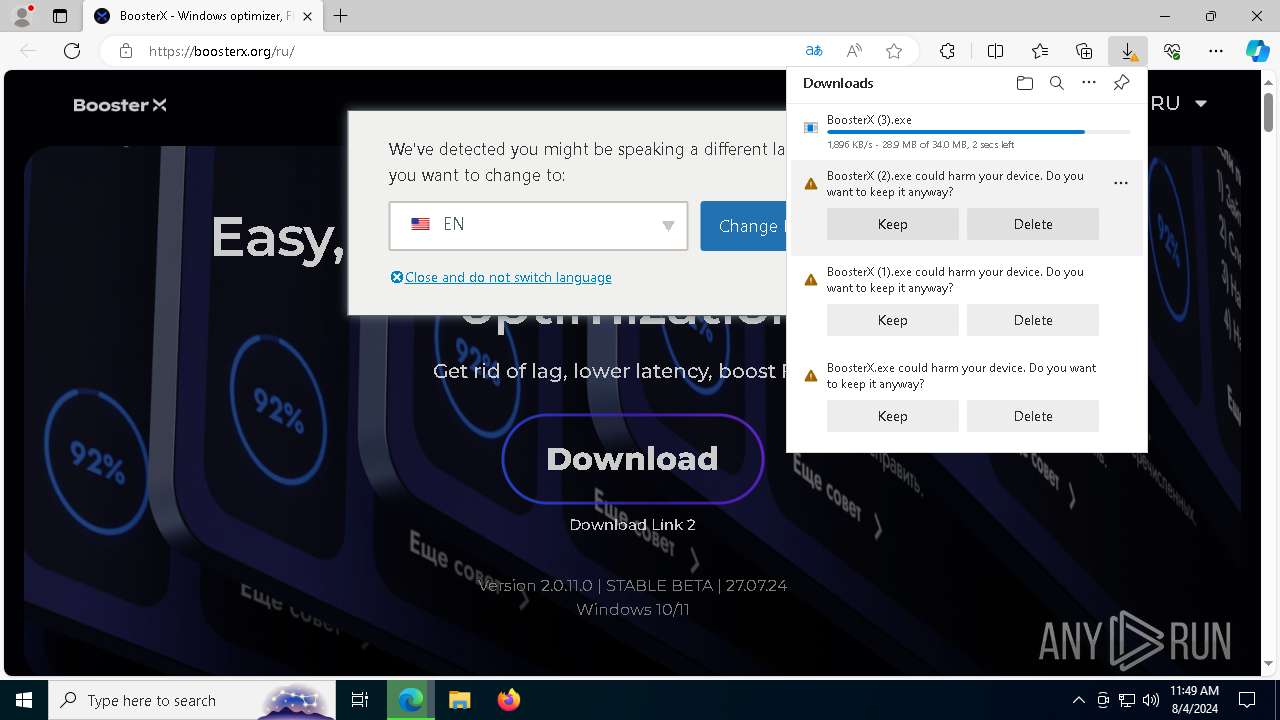Open the RU language menu on site
This screenshot has height=720, width=1280.
(x=1180, y=103)
